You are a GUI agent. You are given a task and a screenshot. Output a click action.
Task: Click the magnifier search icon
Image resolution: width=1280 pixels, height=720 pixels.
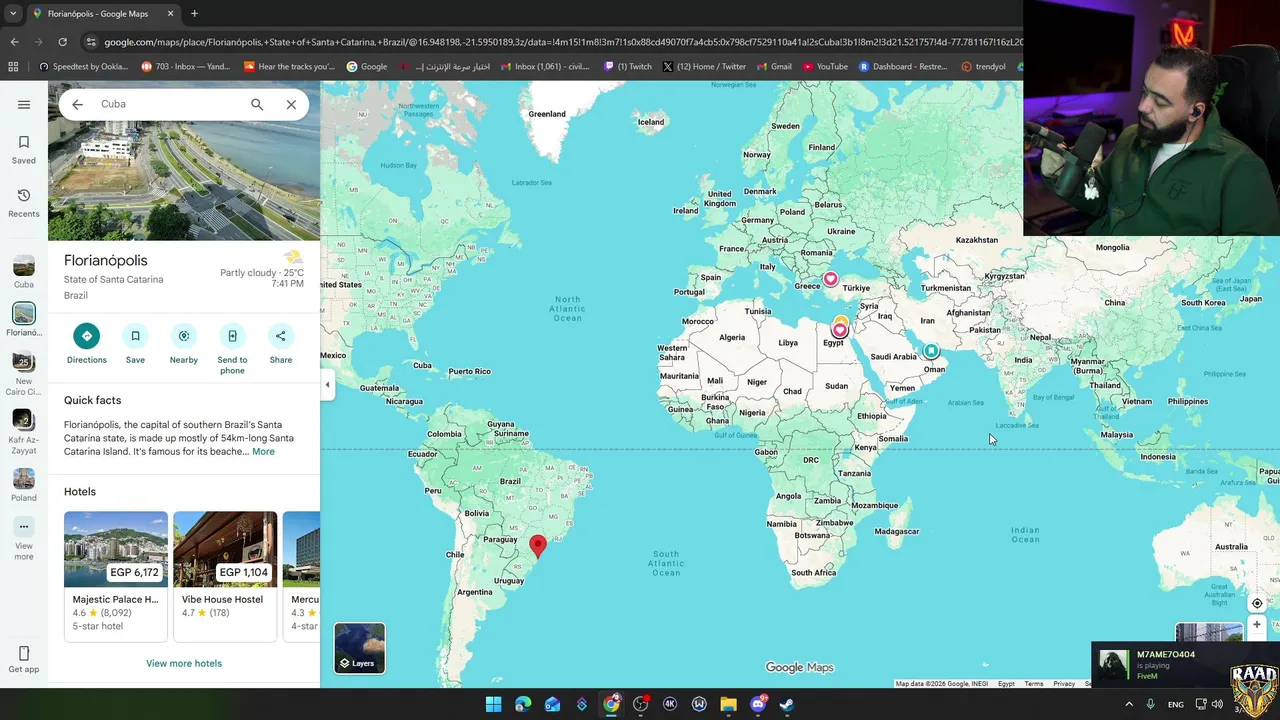pos(257,104)
